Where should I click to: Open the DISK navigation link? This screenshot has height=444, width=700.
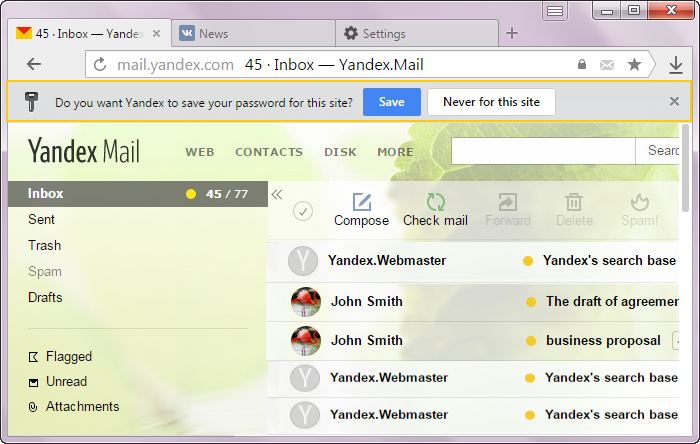(x=340, y=152)
